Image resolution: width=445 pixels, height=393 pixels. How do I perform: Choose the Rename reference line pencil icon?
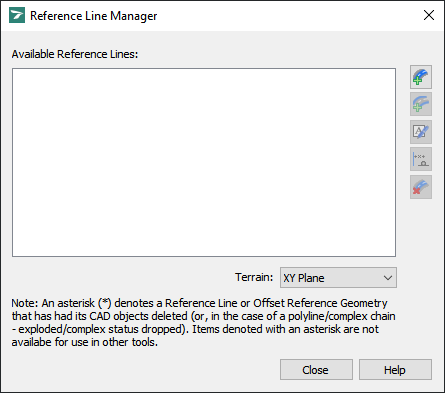pos(421,132)
